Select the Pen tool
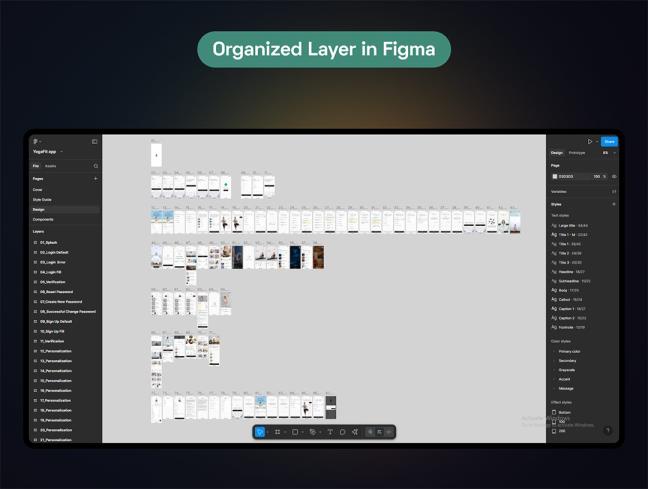The width and height of the screenshot is (648, 489). (x=313, y=432)
